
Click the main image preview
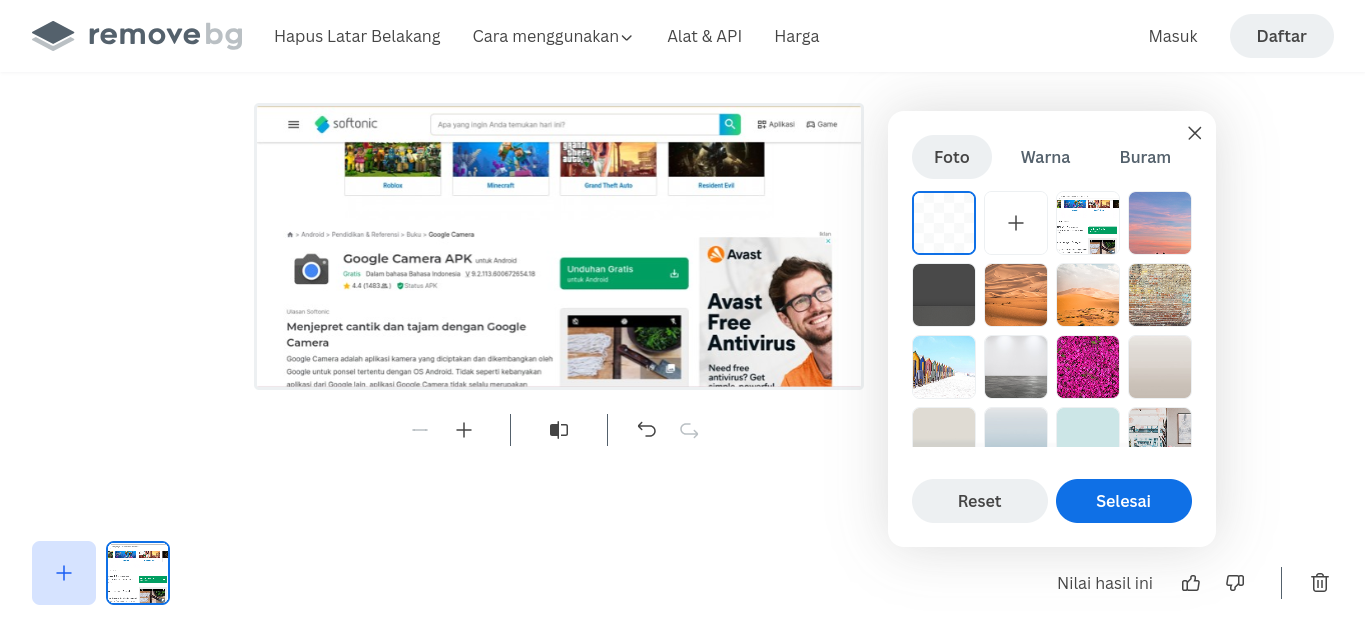(x=559, y=246)
